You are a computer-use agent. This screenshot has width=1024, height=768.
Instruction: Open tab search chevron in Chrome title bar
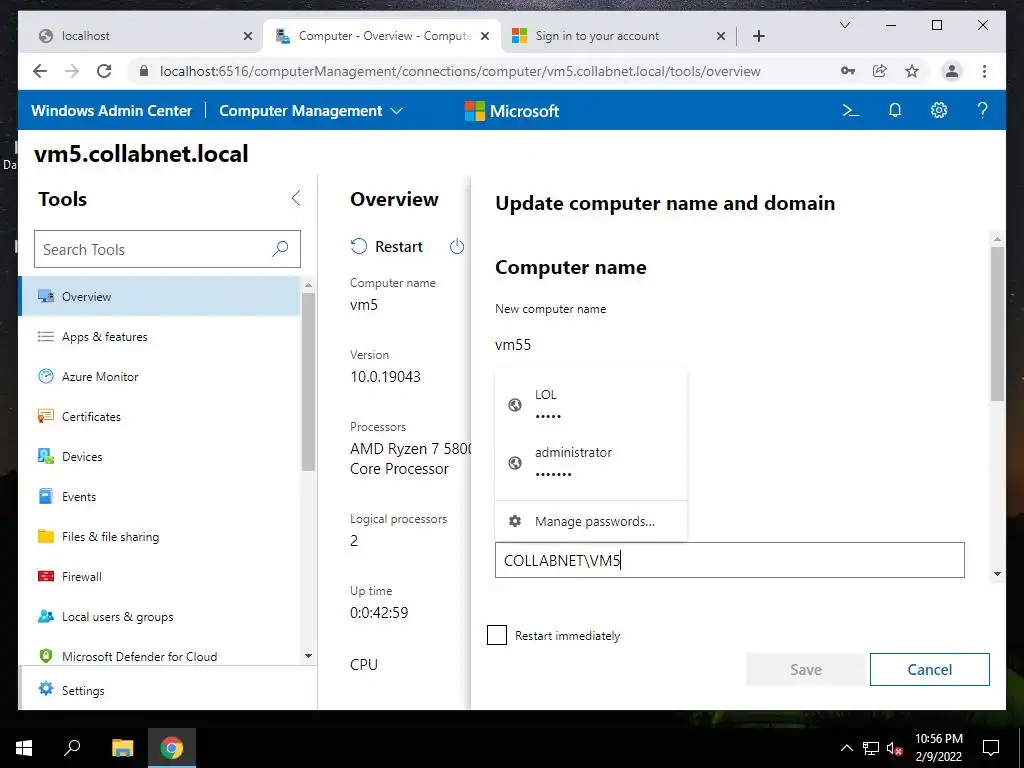click(x=844, y=25)
